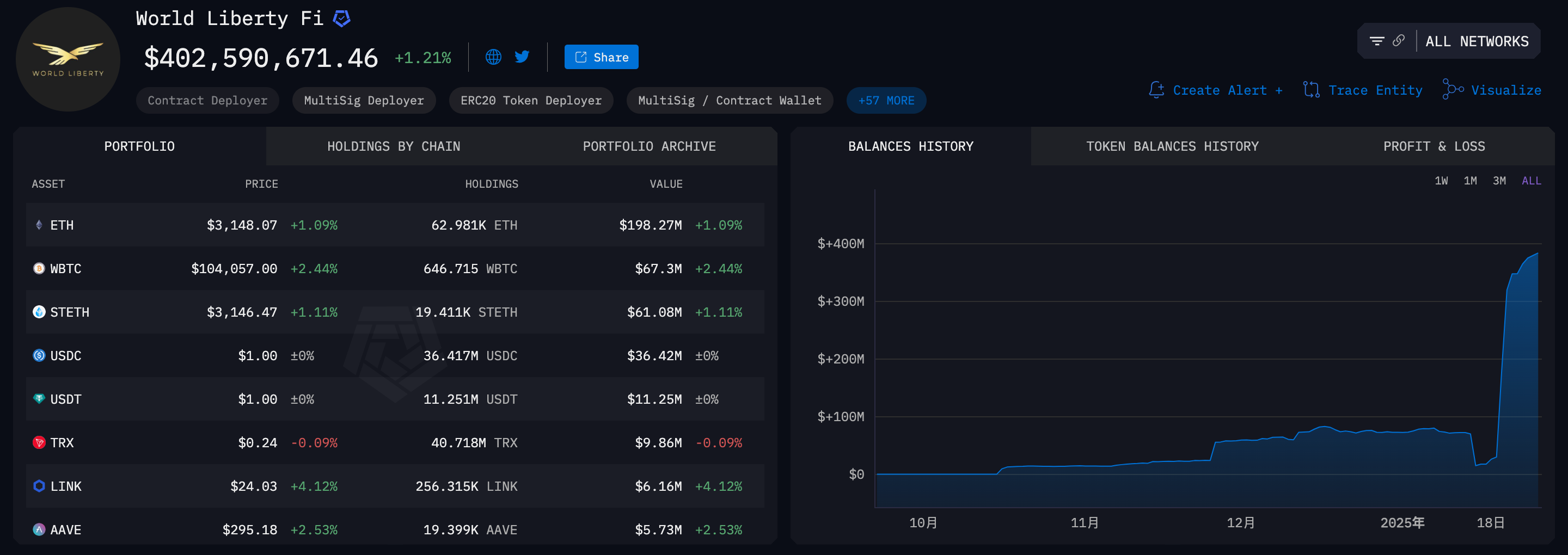Expand the +57 MORE tags
The image size is (1568, 555).
886,101
